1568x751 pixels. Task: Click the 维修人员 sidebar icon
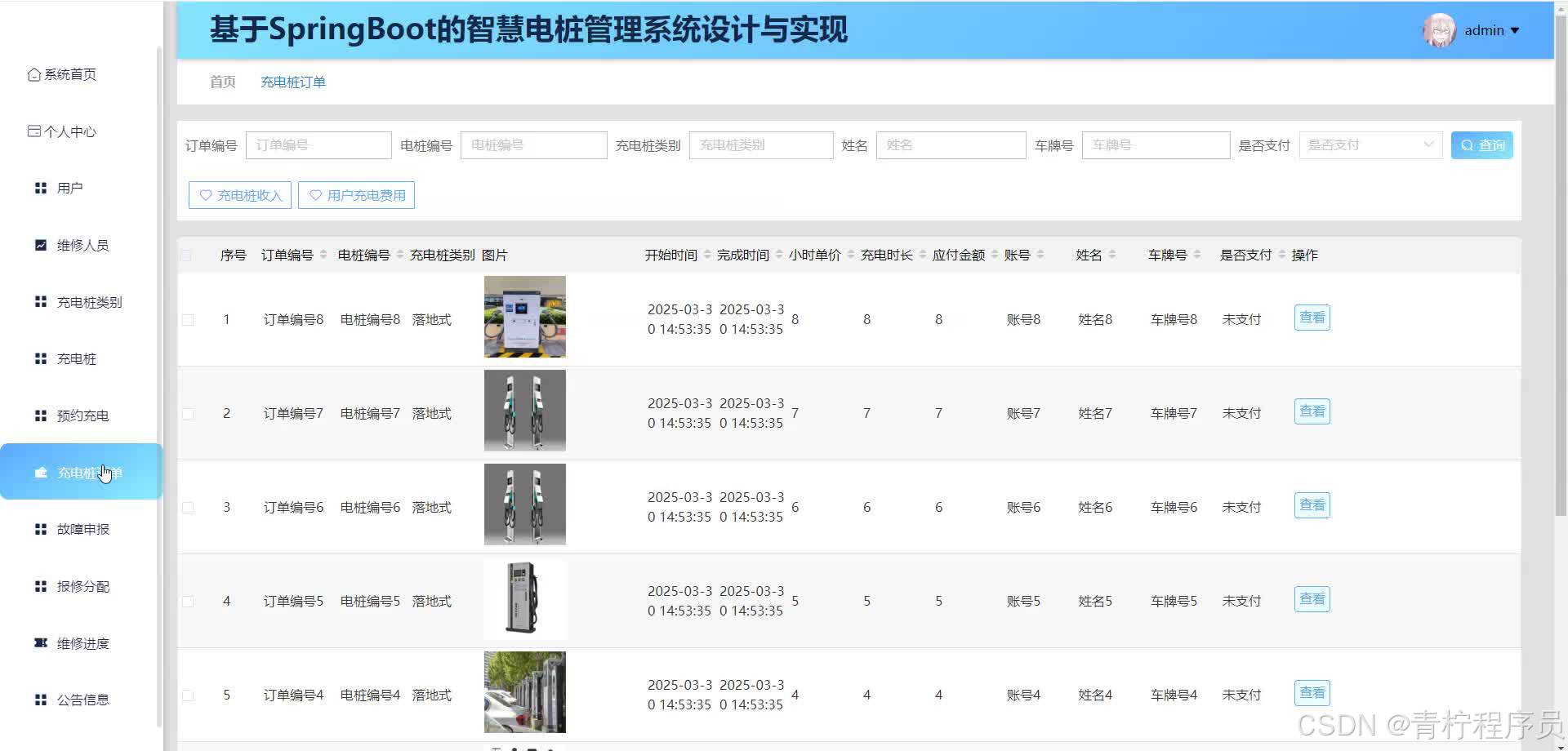(40, 244)
